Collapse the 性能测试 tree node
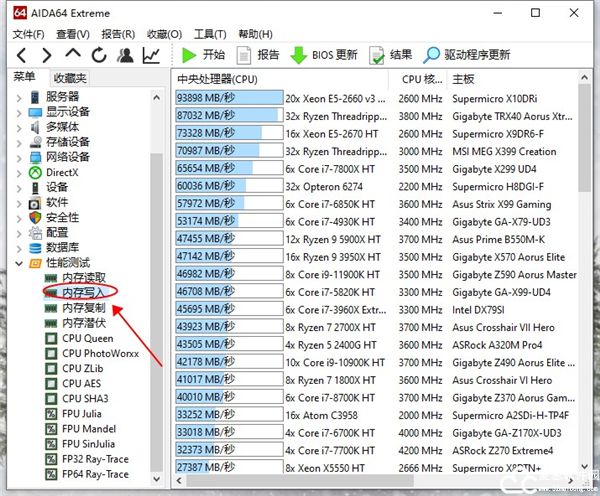This screenshot has height=496, width=600. pos(19,264)
